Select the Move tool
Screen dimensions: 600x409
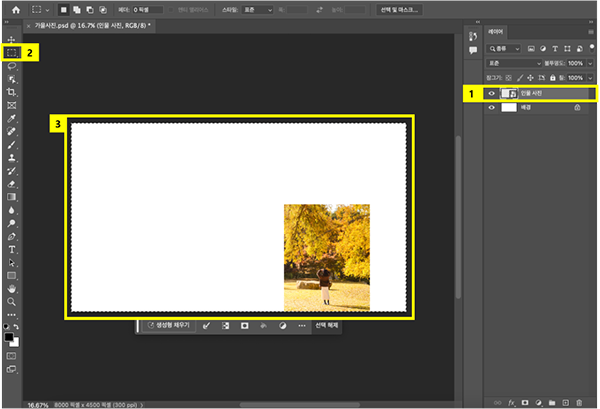coord(11,39)
